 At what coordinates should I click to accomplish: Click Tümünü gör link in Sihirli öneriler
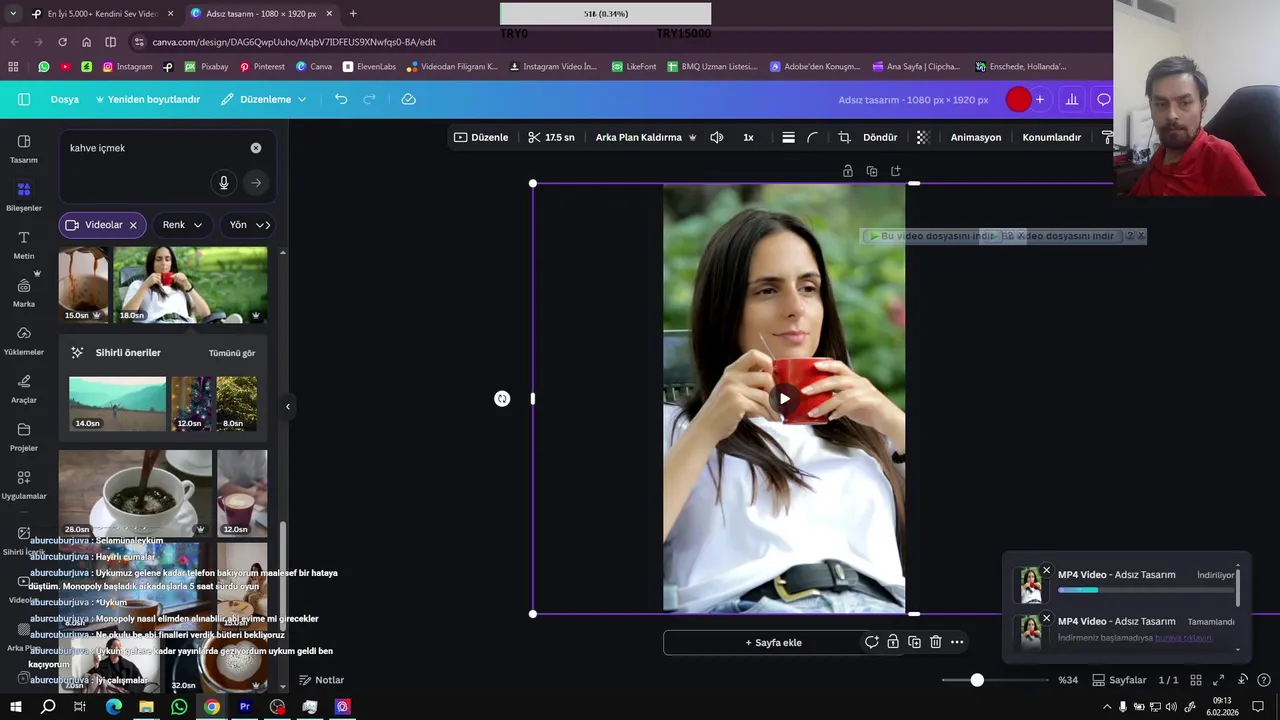[x=232, y=353]
